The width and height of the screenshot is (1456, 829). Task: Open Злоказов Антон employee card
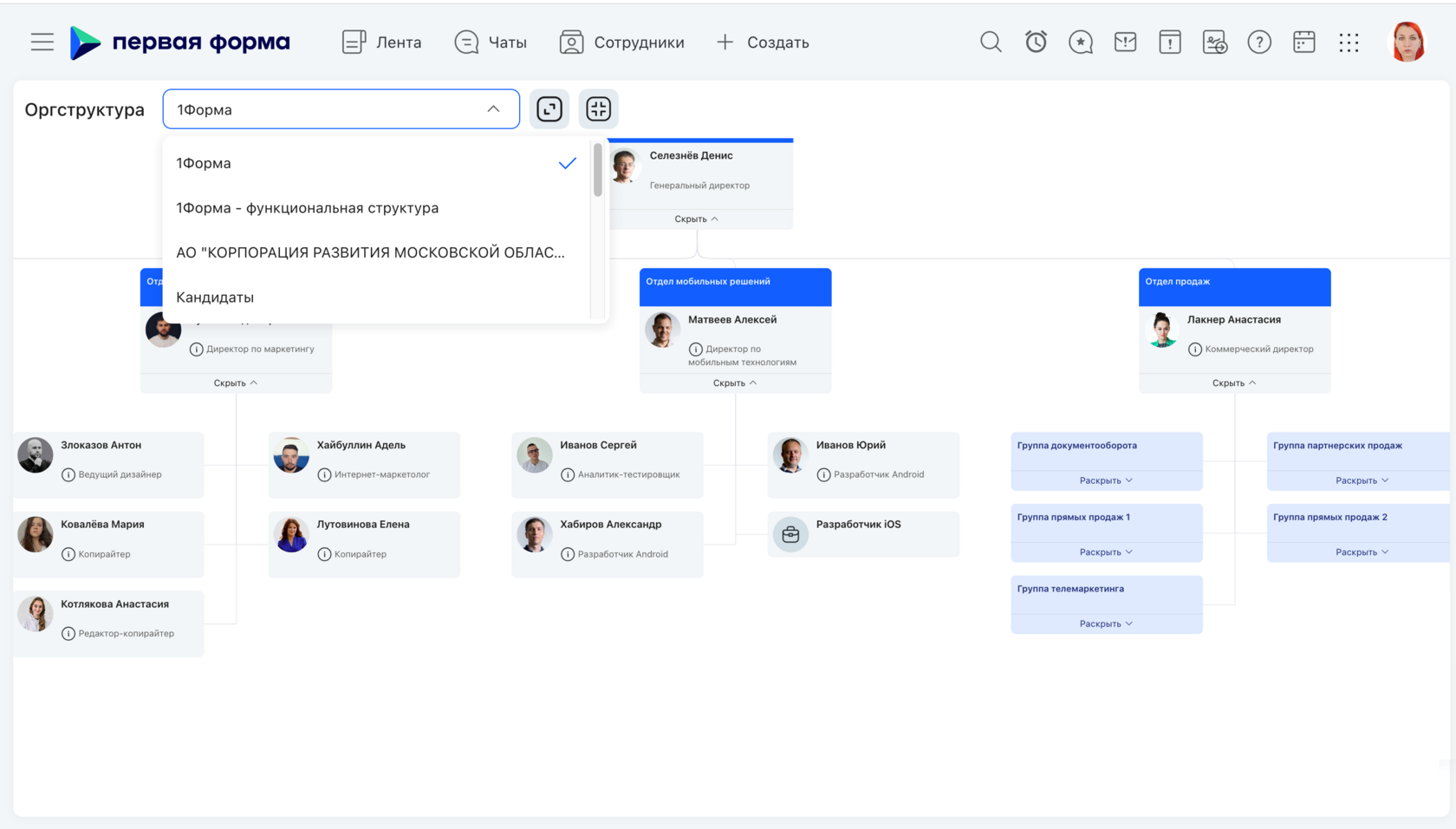[x=108, y=465]
